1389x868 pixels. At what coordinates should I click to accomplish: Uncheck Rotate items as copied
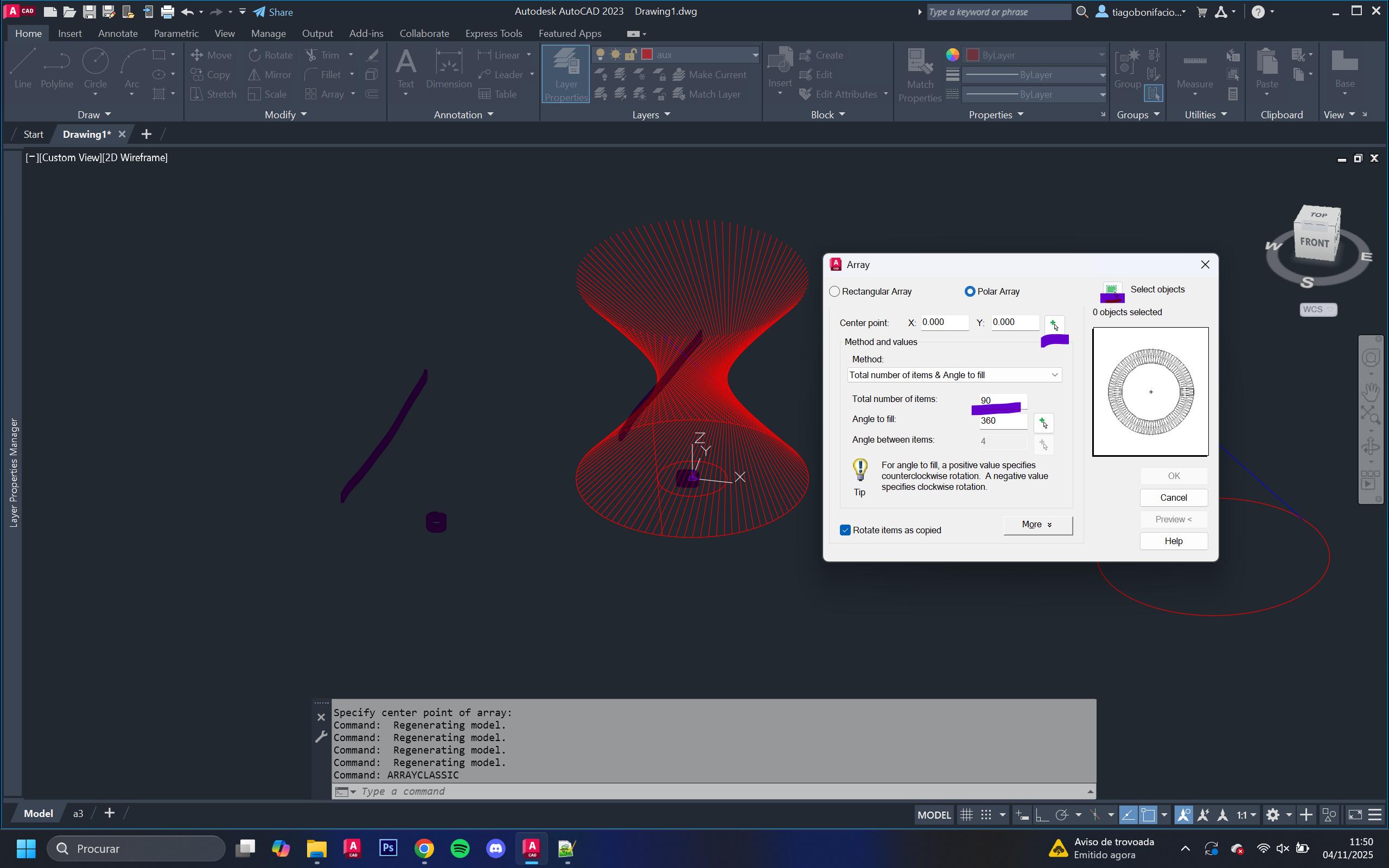click(x=845, y=530)
